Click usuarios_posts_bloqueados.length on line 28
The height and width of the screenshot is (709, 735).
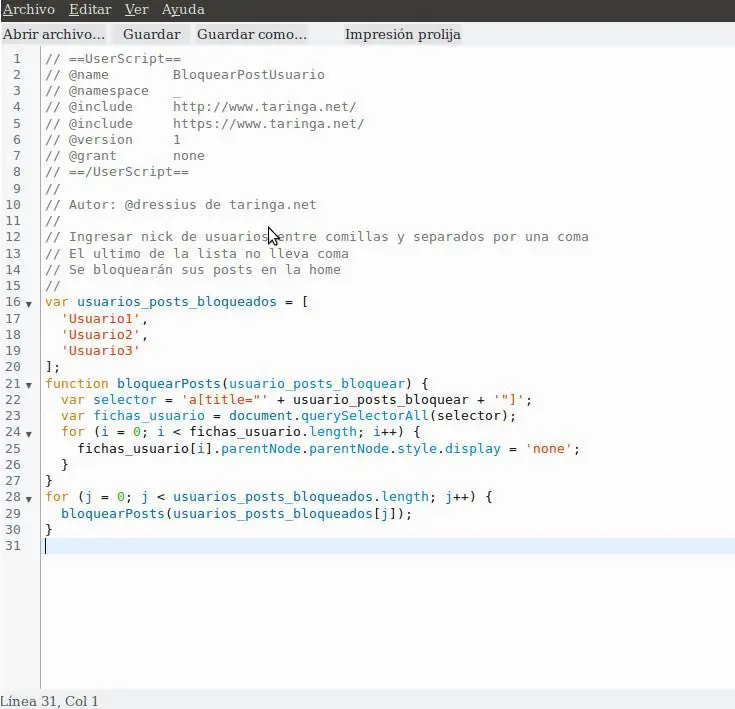pyautogui.click(x=300, y=497)
